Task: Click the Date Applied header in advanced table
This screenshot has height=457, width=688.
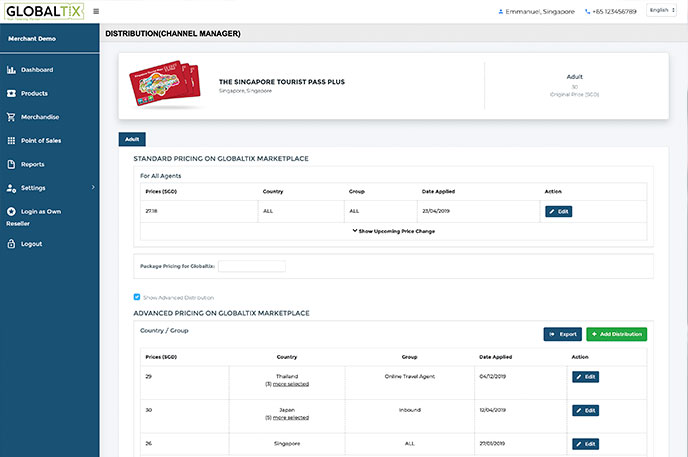Action: pos(495,357)
